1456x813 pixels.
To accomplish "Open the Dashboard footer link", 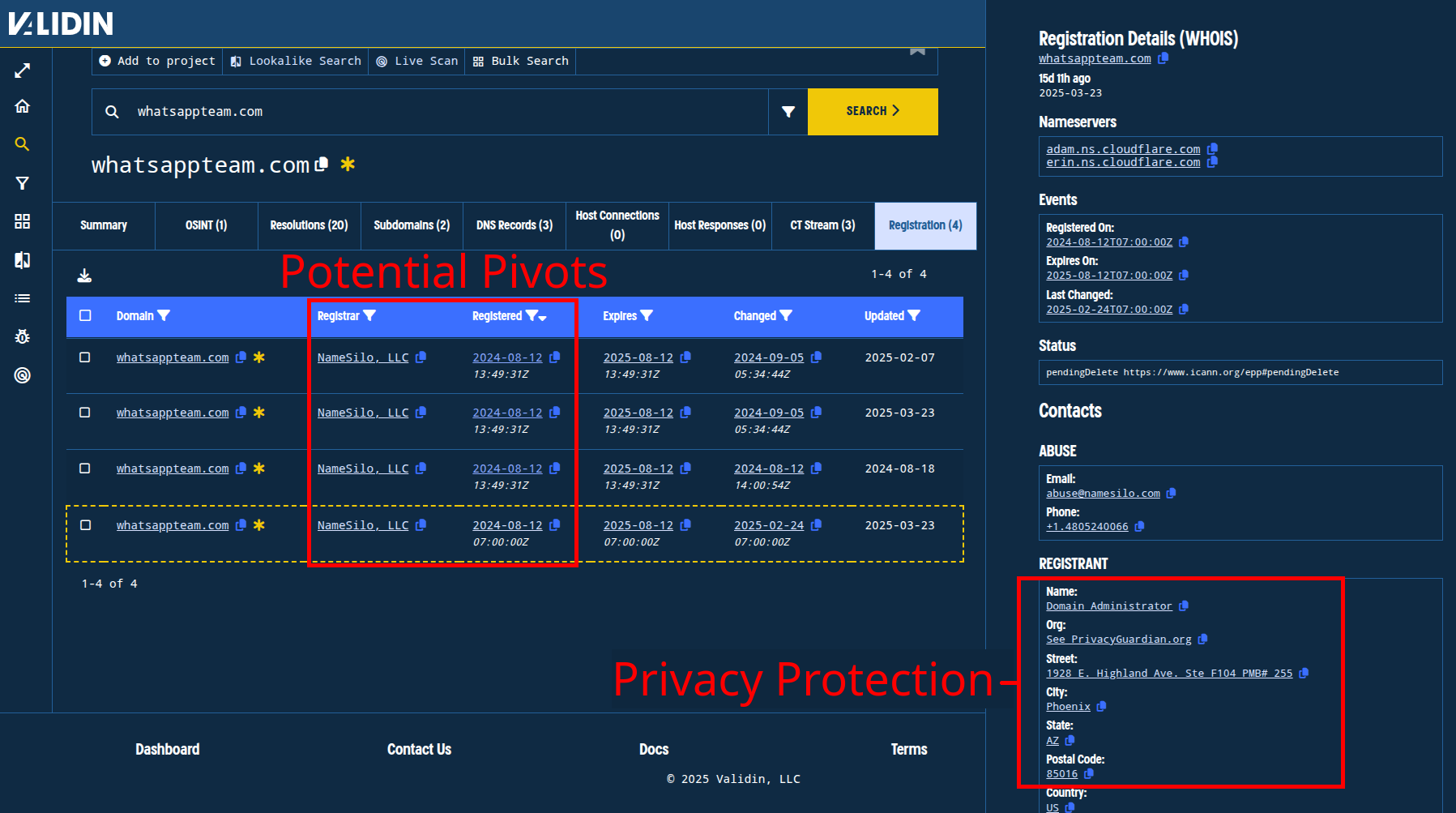I will (167, 750).
